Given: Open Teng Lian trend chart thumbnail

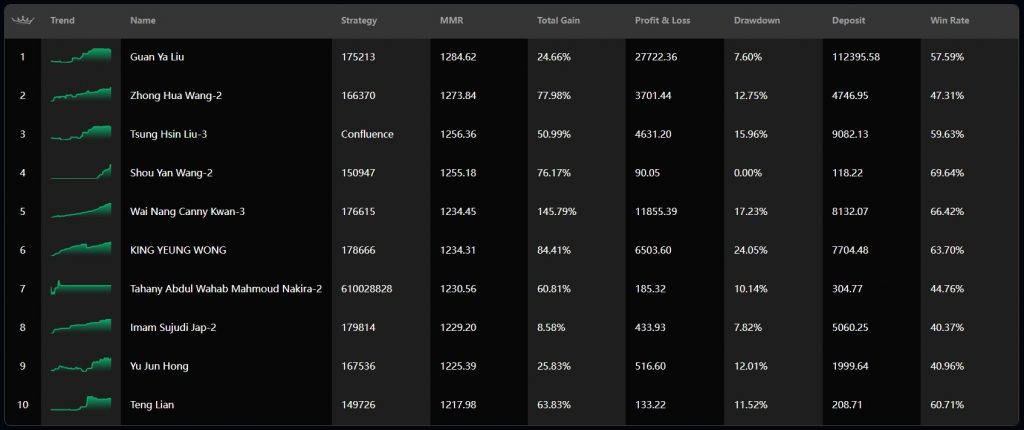Looking at the screenshot, I should click(x=81, y=404).
